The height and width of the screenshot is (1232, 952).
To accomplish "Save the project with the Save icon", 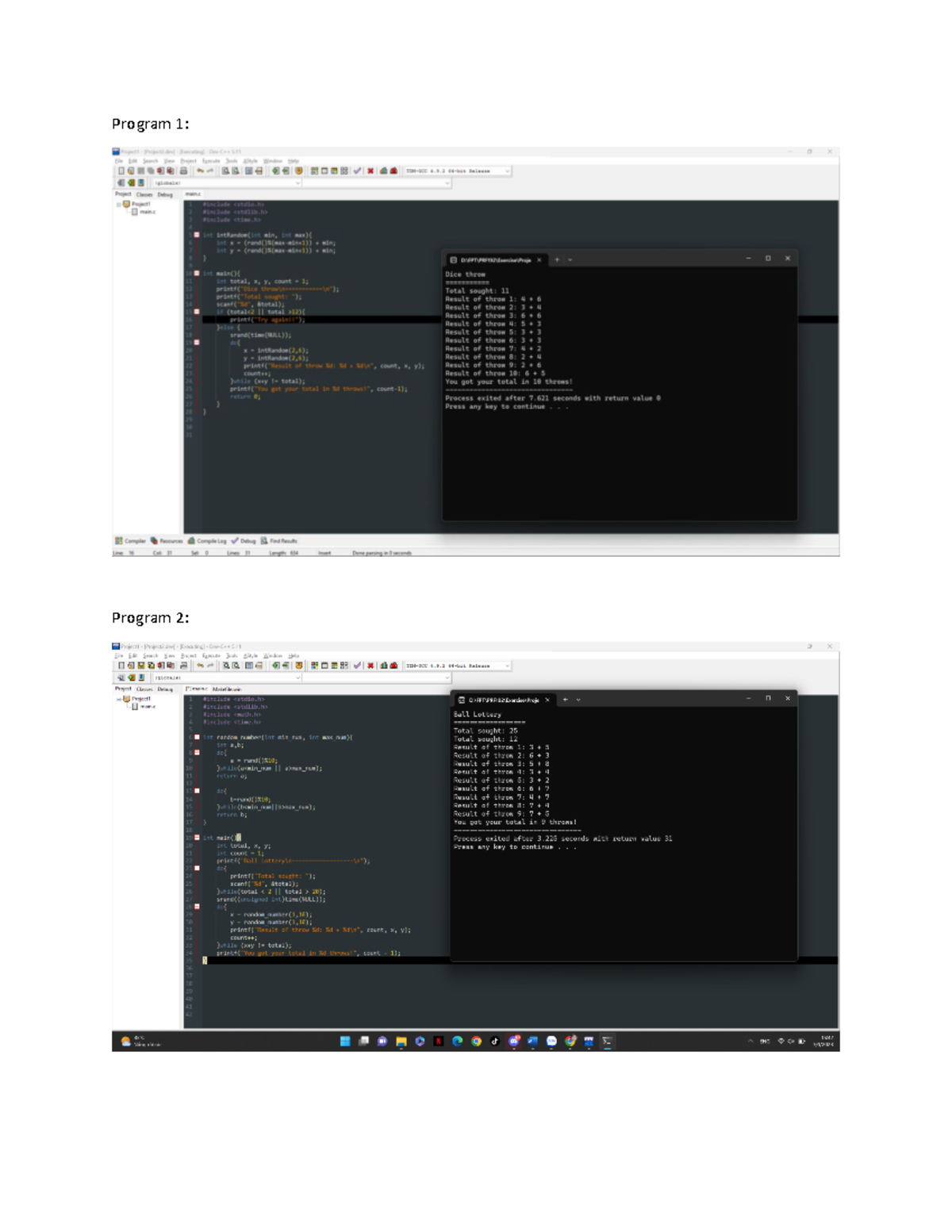I will pyautogui.click(x=141, y=170).
